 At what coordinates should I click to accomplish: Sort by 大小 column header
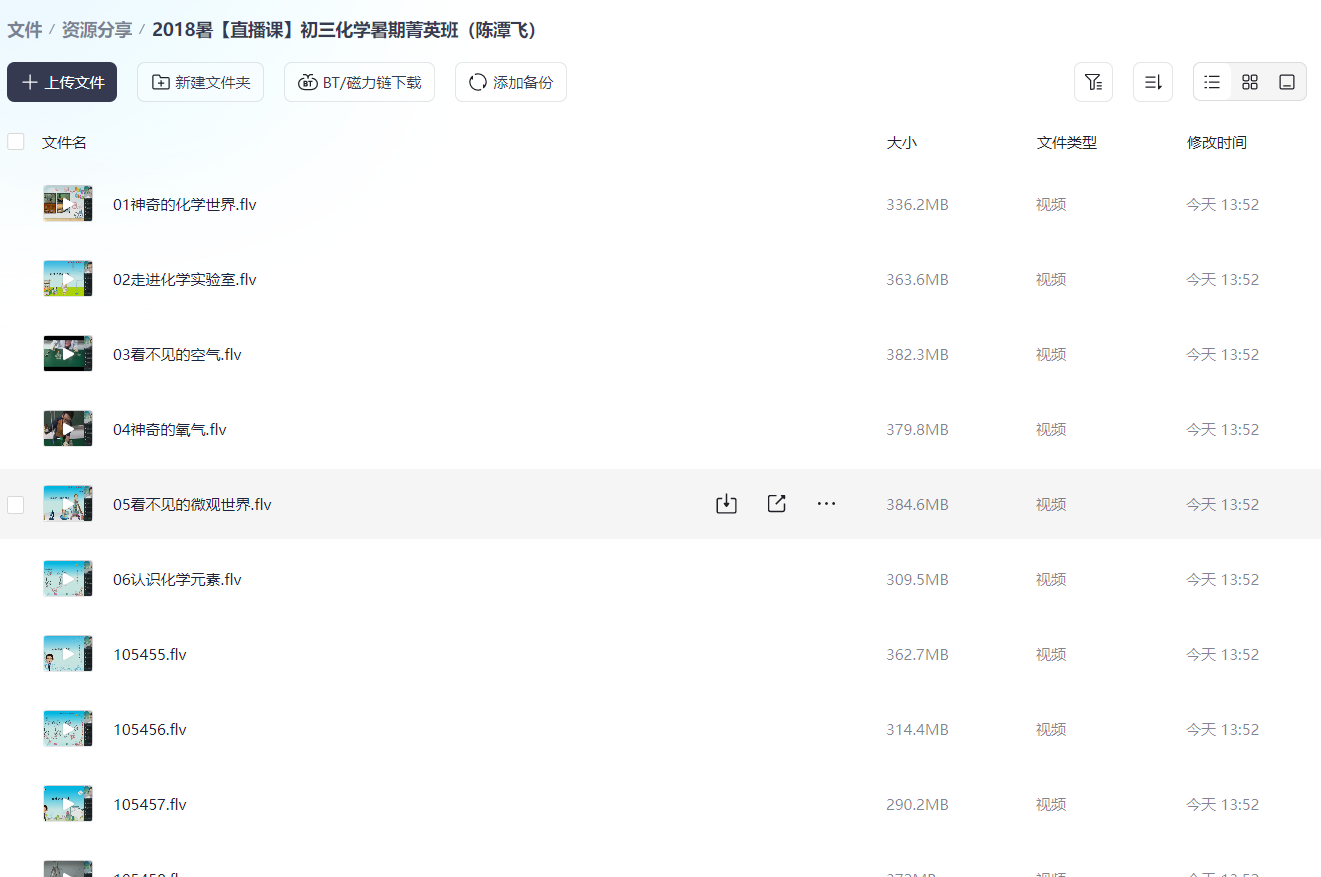[901, 142]
